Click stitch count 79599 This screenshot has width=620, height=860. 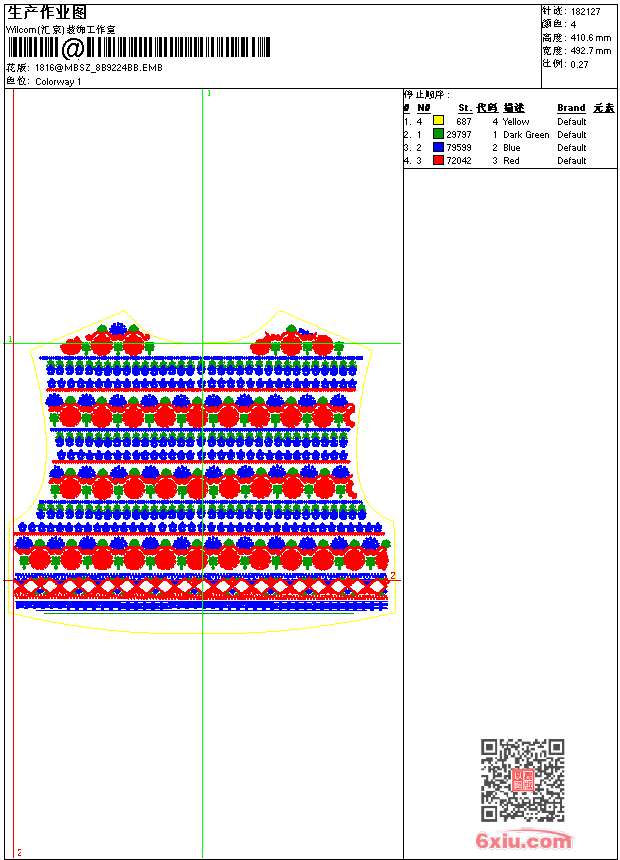[459, 148]
